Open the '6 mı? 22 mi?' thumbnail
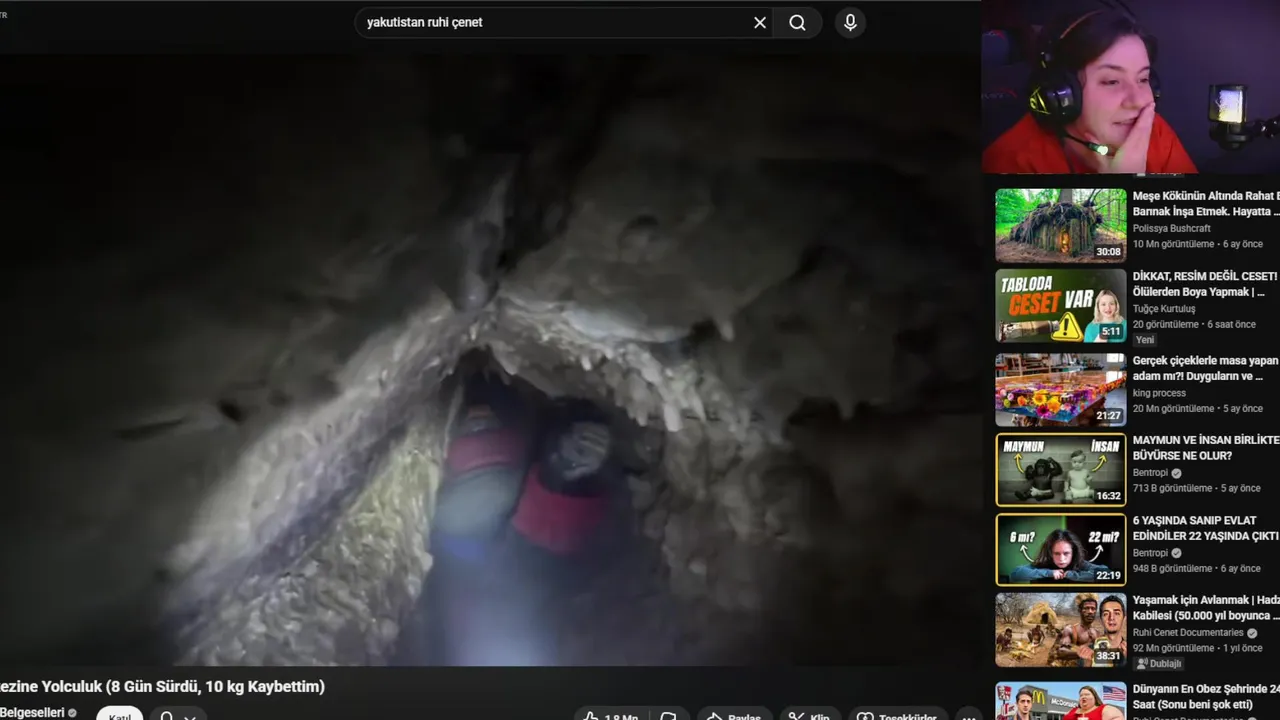Screen dimensions: 1280x720 coord(1061,549)
